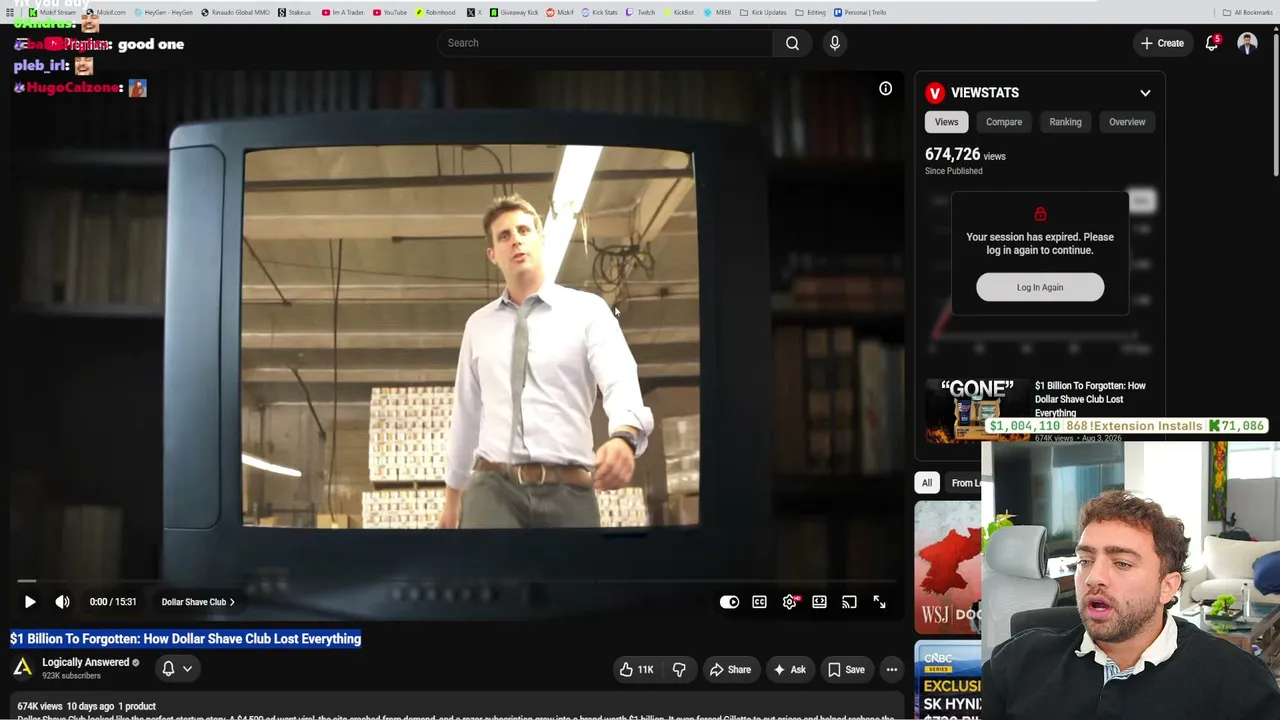Like the video (11K)
1280x720 pixels.
pos(636,670)
